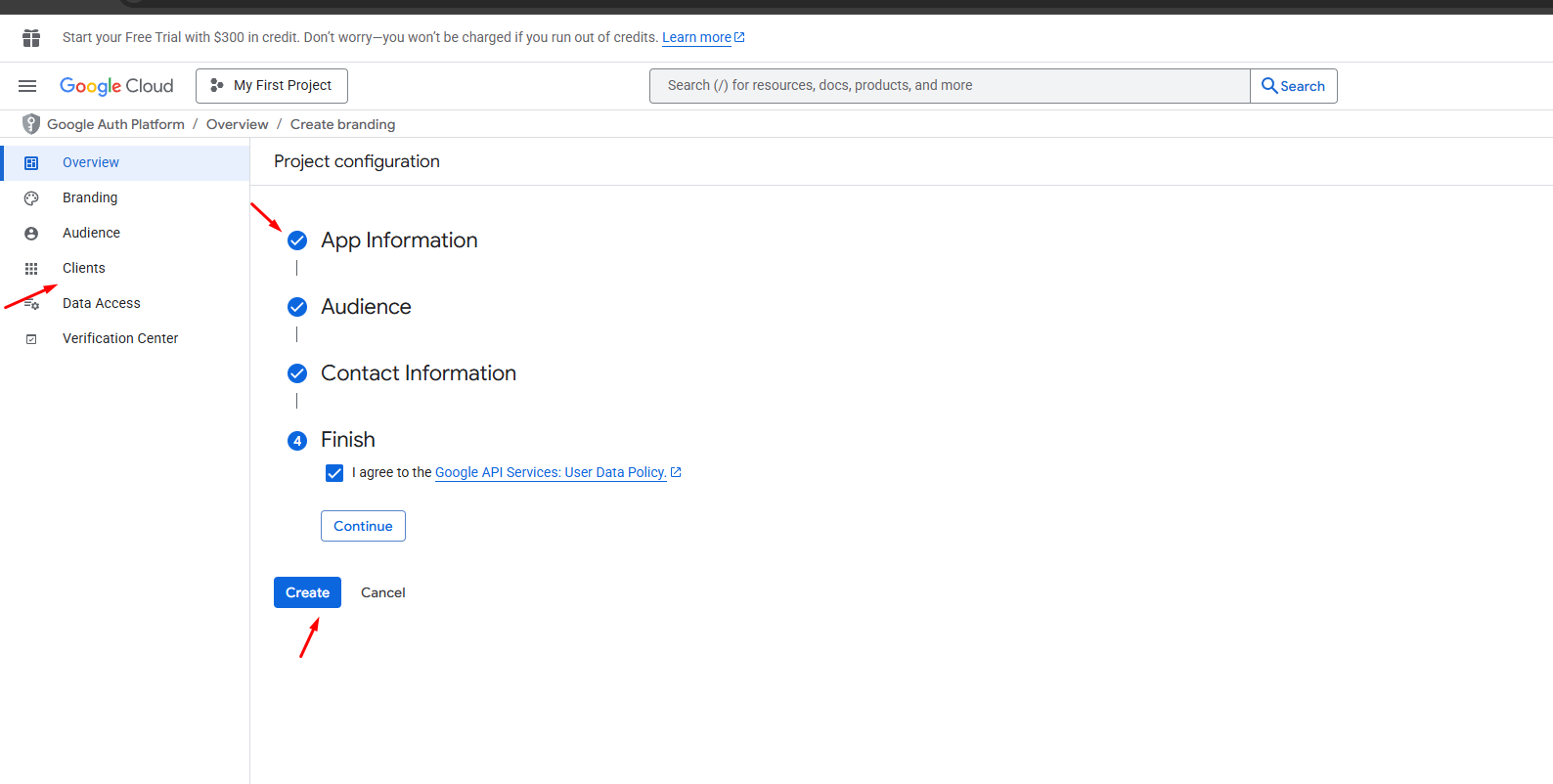The width and height of the screenshot is (1553, 784).
Task: Expand the Audience configuration step
Action: tap(366, 307)
